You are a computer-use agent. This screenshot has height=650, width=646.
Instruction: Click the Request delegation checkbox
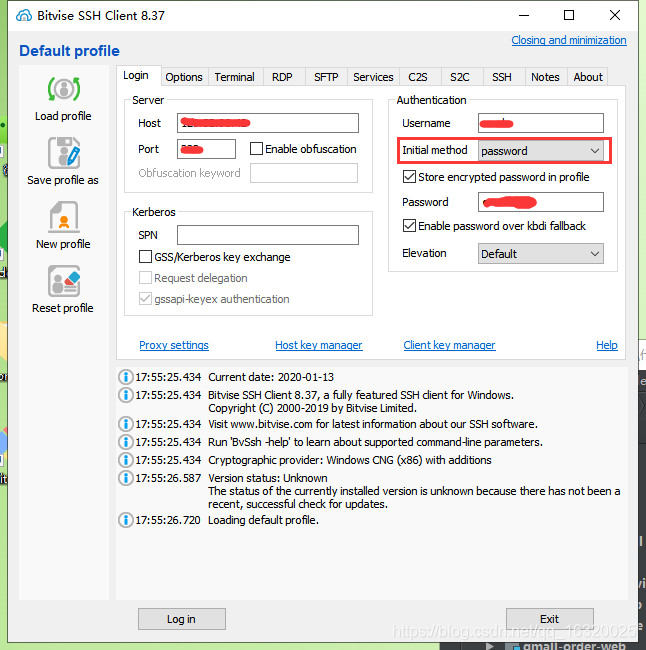tap(145, 277)
